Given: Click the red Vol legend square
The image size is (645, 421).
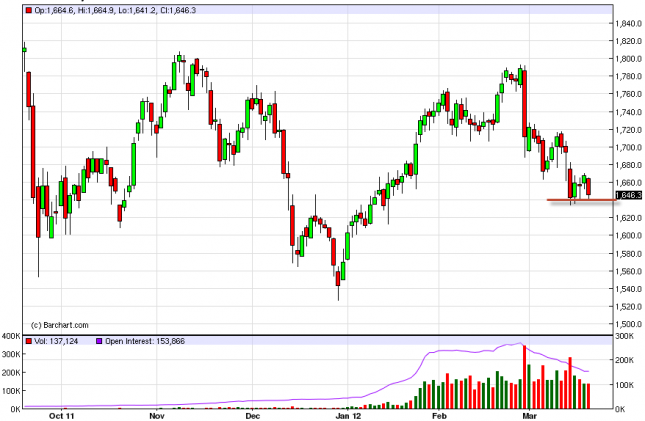Looking at the screenshot, I should tap(28, 341).
